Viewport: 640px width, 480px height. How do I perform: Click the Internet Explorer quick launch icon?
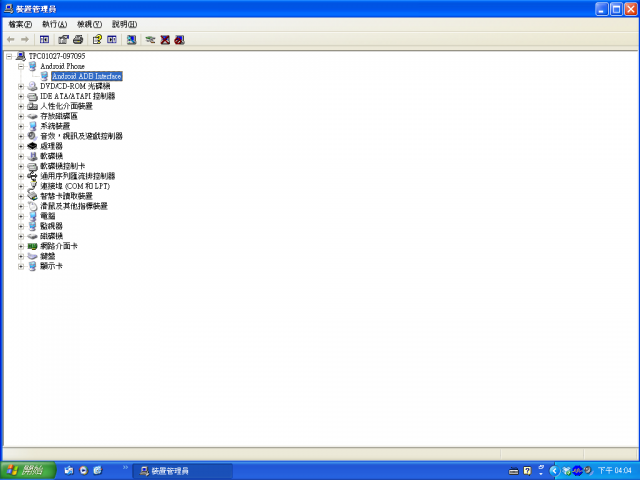click(x=98, y=471)
